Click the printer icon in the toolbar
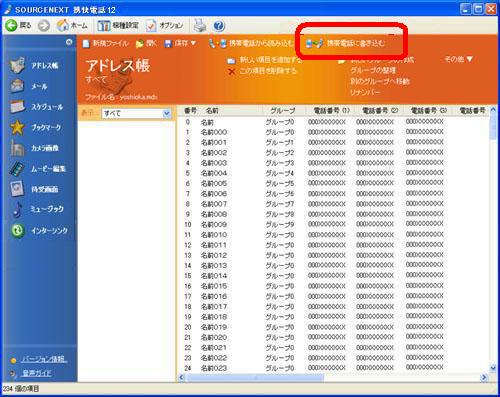The width and height of the screenshot is (500, 397). [x=200, y=25]
